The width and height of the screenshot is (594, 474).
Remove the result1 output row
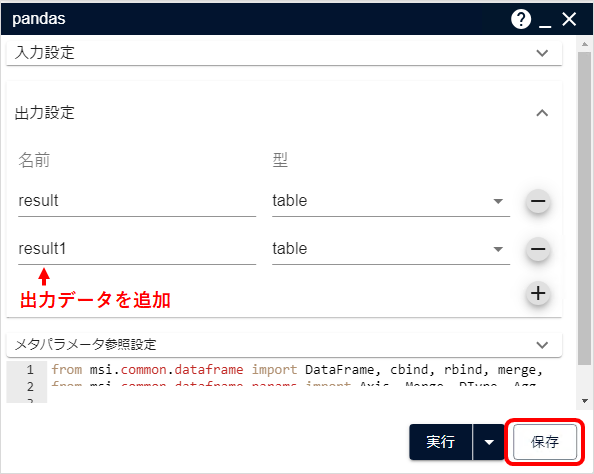538,249
